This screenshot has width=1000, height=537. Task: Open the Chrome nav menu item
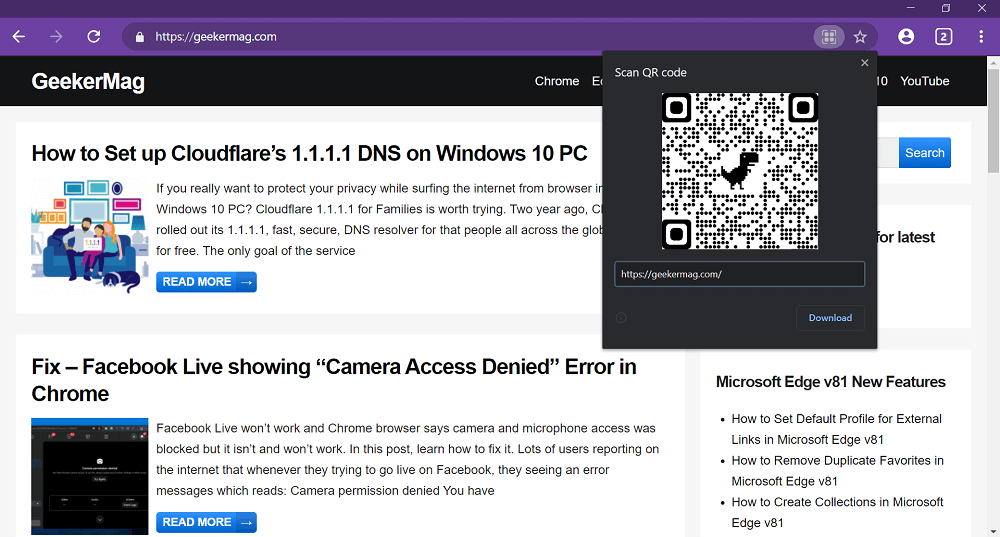(557, 81)
